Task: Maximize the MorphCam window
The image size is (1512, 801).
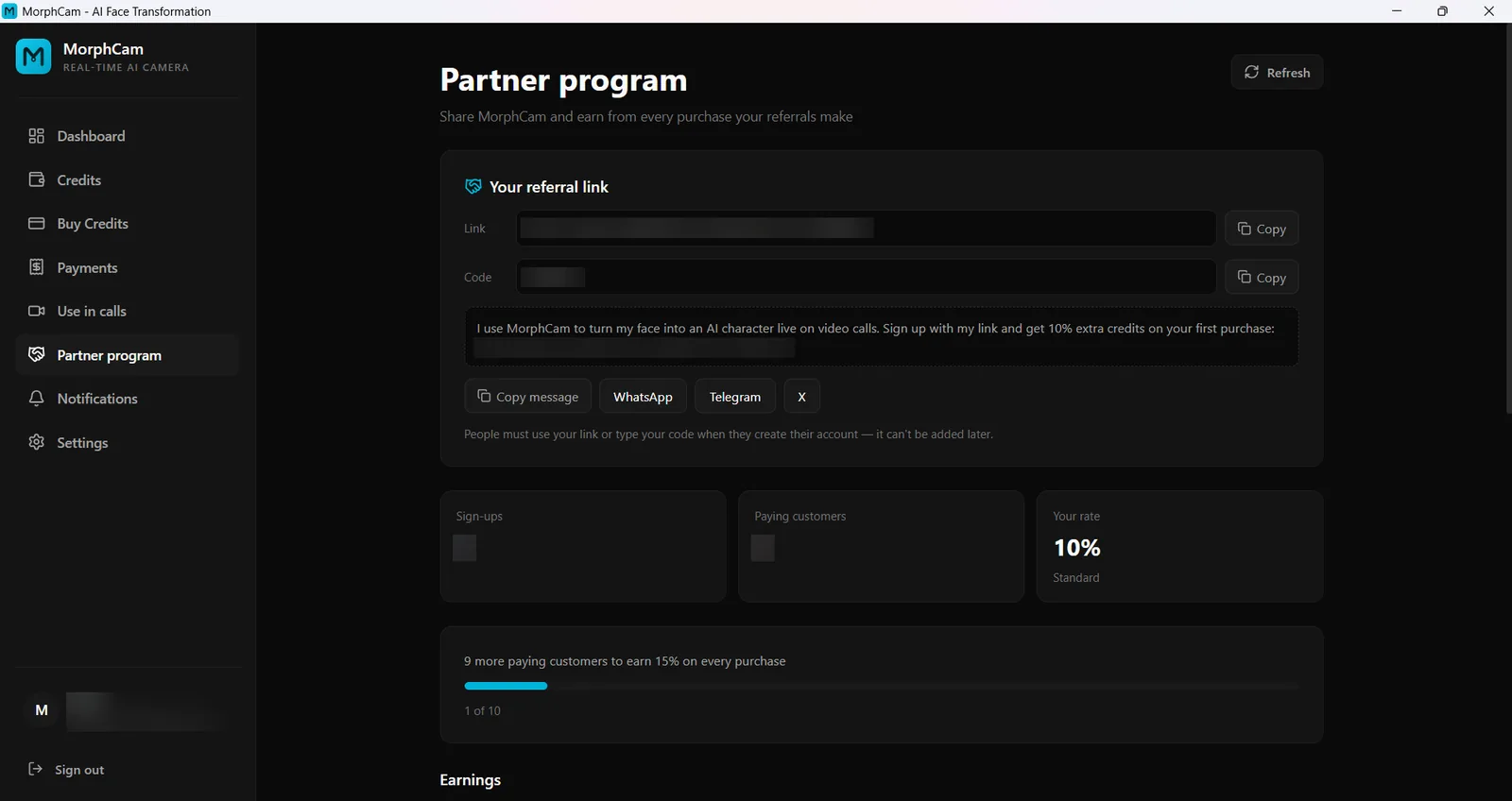Action: (x=1442, y=11)
